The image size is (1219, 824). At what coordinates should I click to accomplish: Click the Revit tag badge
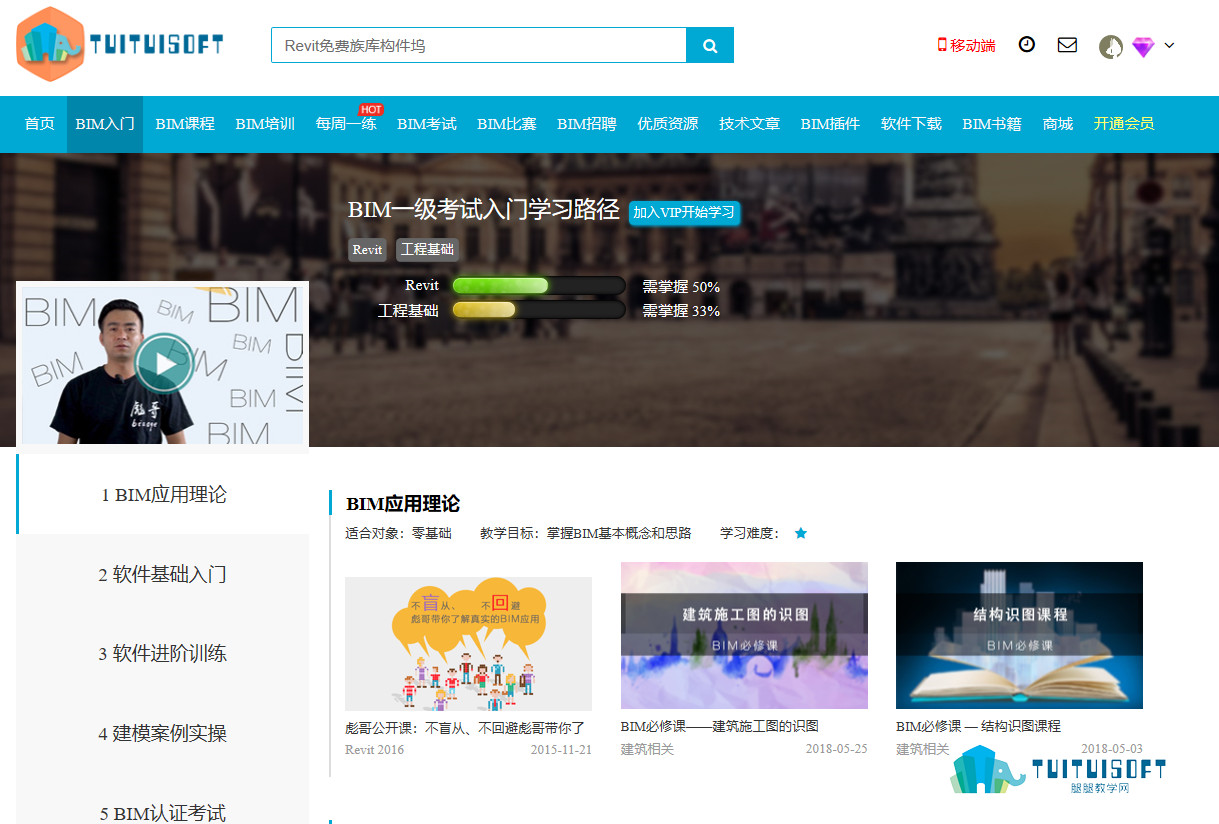(367, 250)
